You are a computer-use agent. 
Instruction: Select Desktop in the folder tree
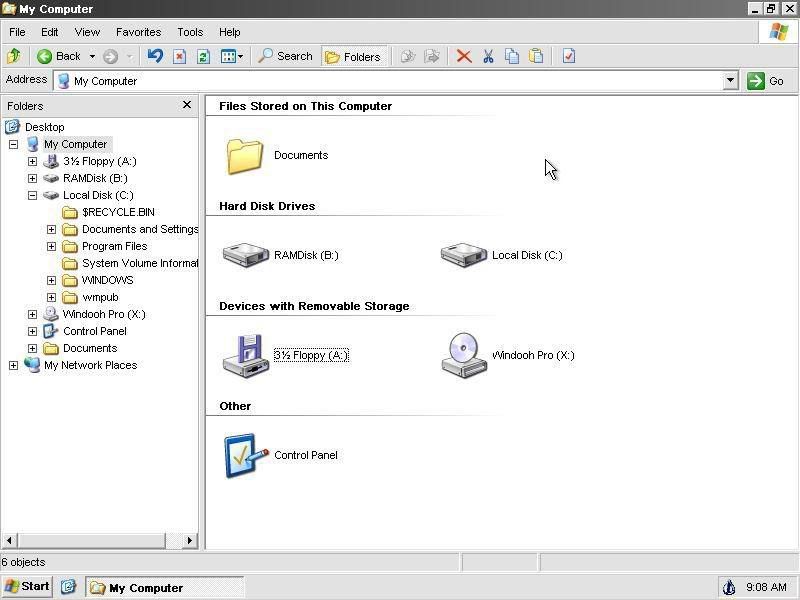(44, 127)
